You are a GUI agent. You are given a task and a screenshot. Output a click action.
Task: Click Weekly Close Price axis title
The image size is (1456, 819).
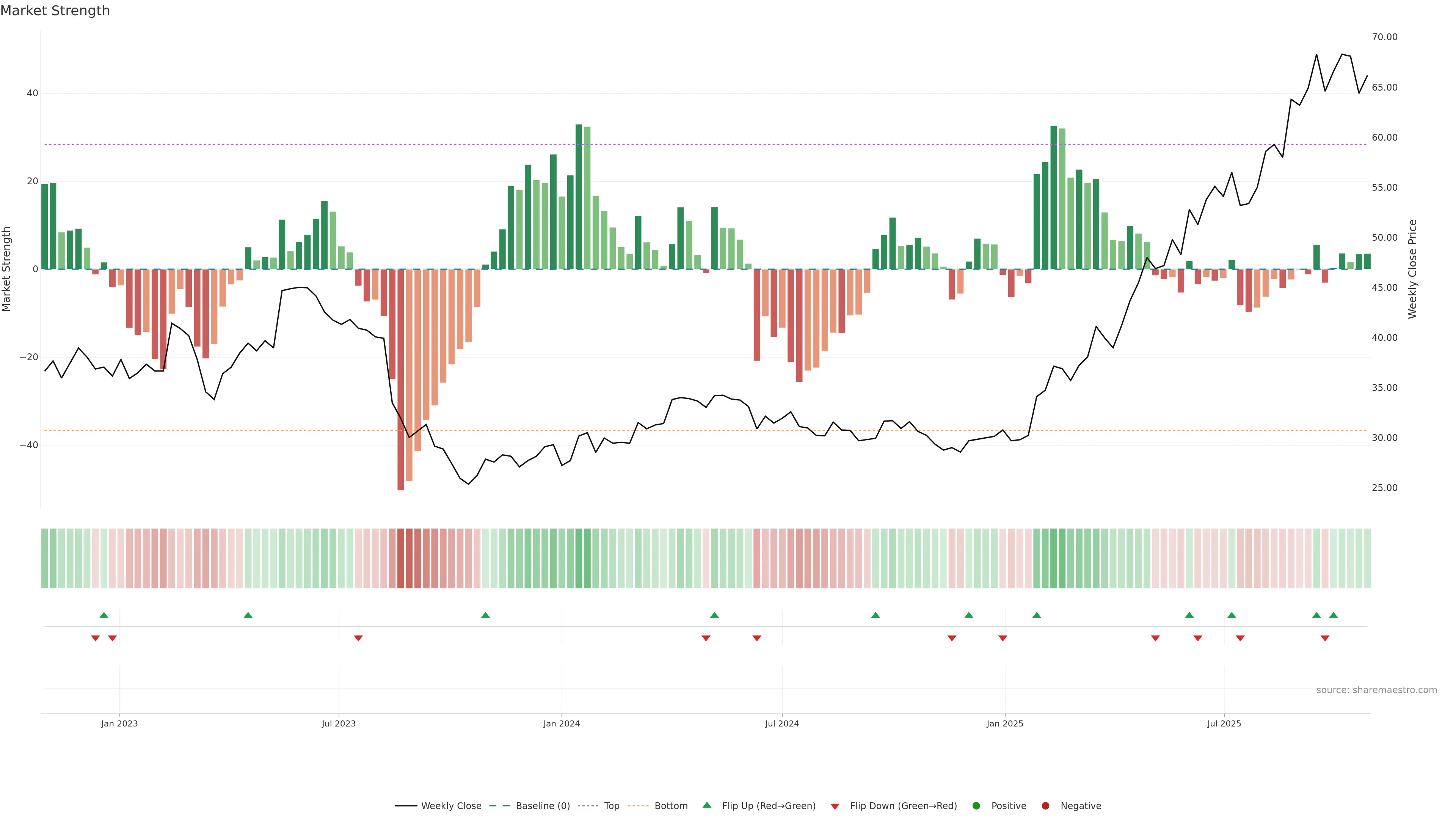tap(1412, 269)
